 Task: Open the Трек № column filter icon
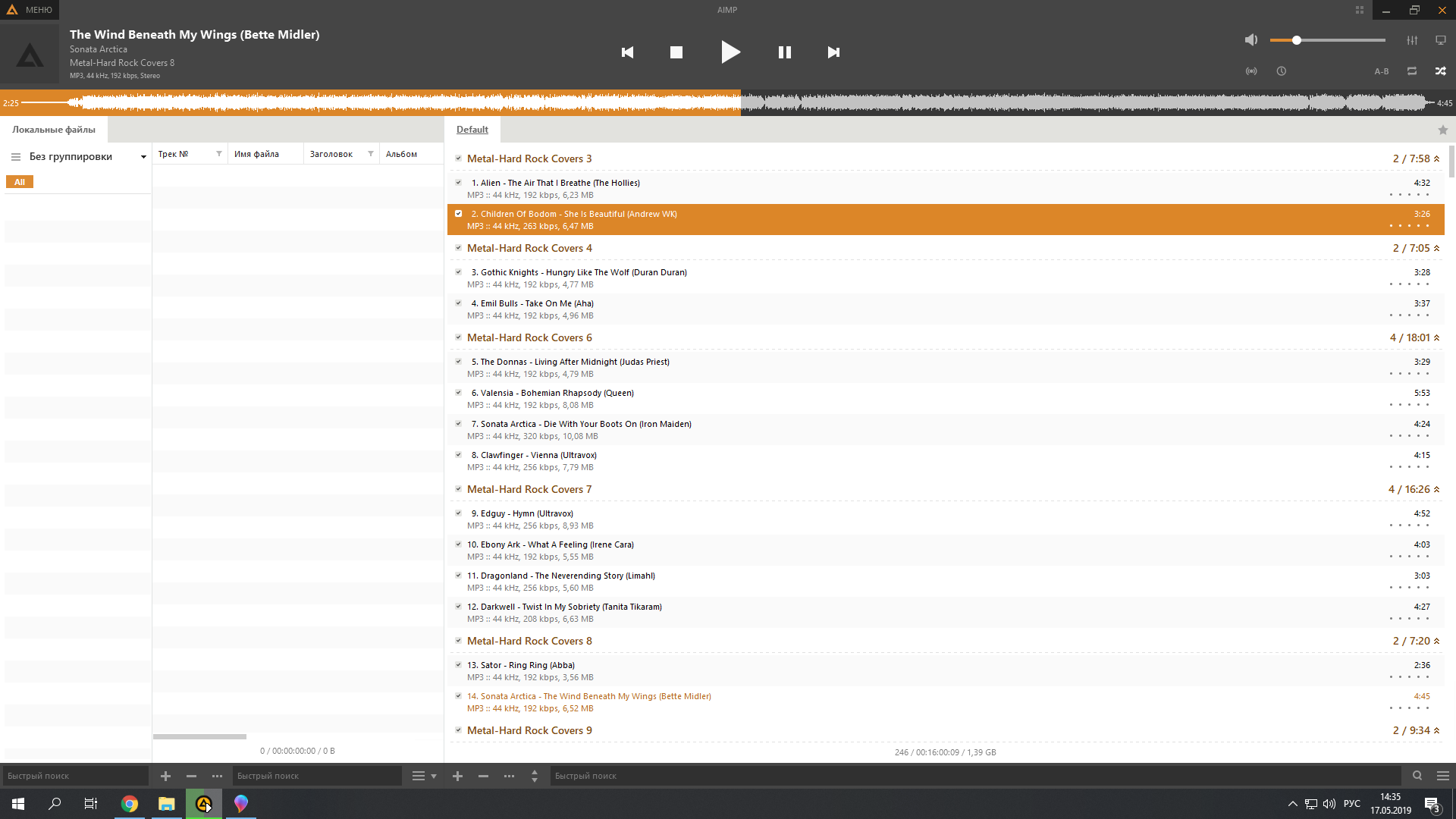(x=219, y=154)
